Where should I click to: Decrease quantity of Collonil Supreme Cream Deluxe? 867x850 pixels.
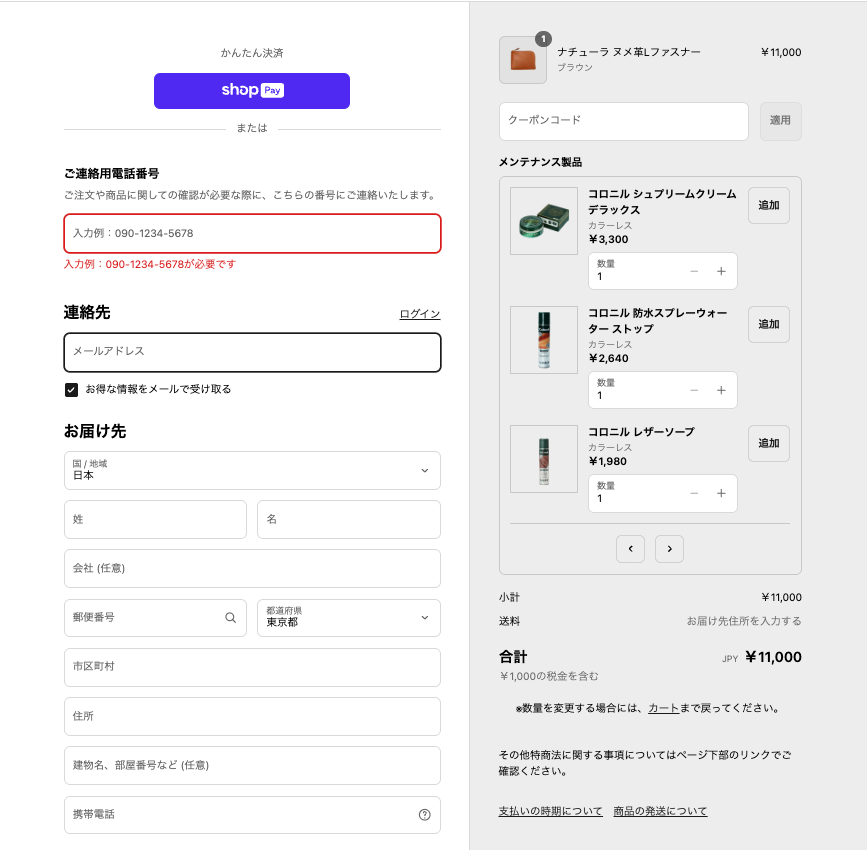pos(694,271)
